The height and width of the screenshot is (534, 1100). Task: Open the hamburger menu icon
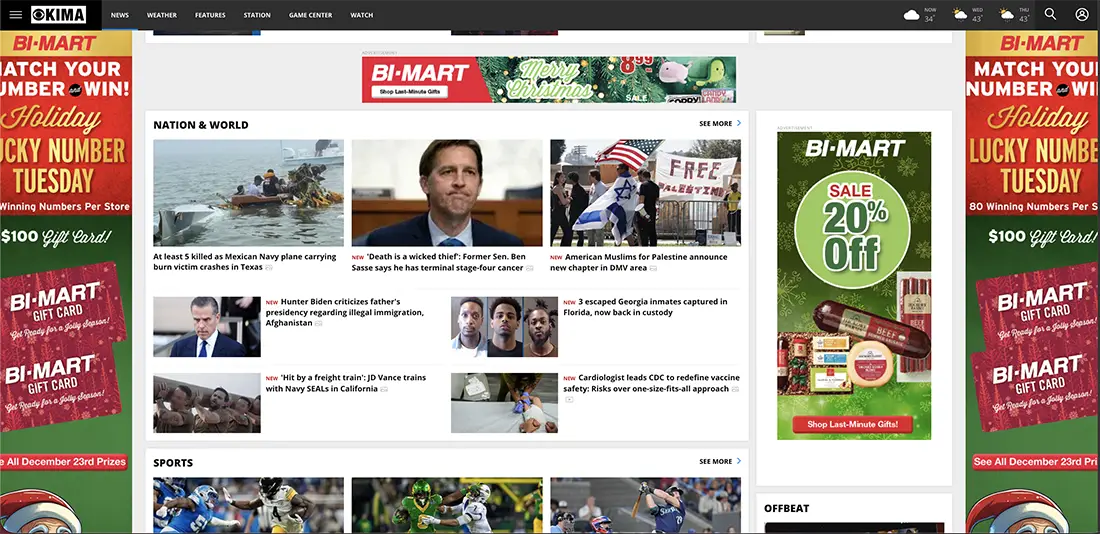click(x=15, y=15)
